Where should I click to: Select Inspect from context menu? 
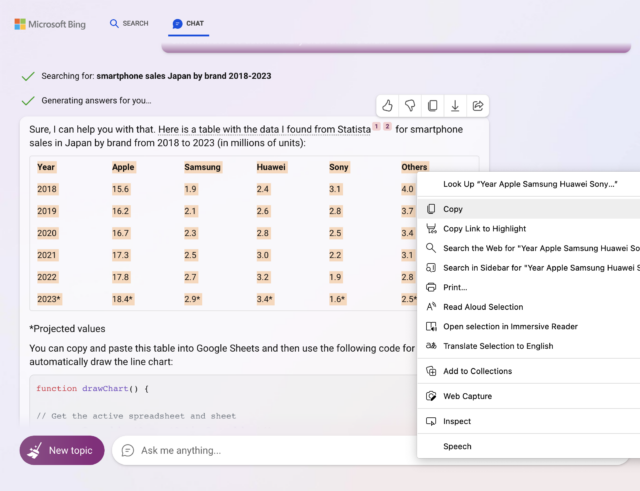[x=529, y=421]
